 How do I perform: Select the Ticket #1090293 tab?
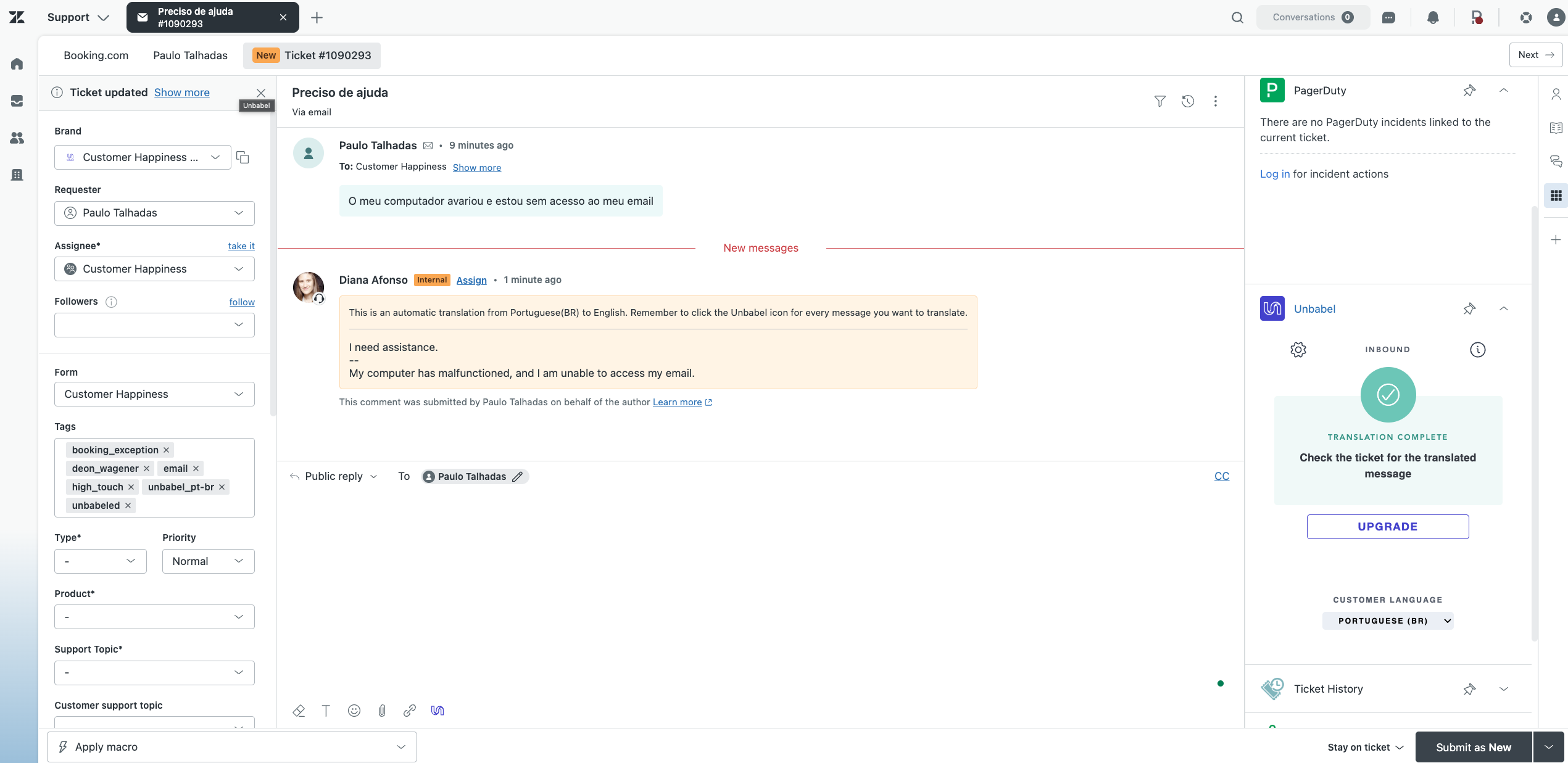click(312, 56)
